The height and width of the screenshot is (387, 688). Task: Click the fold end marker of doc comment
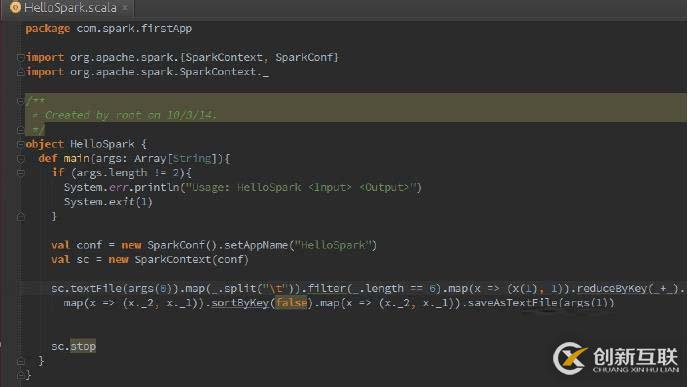tap(21, 130)
